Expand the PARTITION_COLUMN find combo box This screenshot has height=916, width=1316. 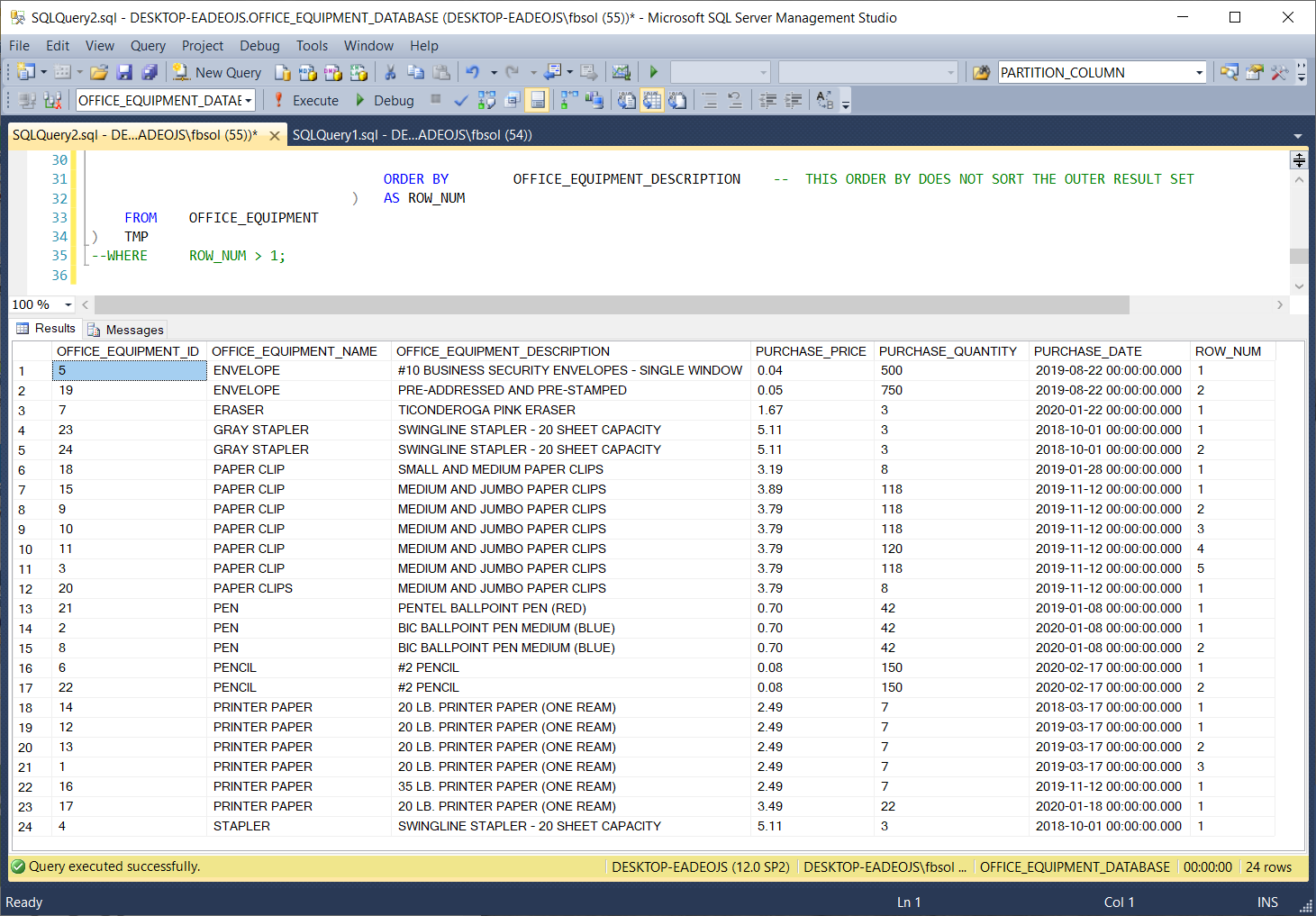tap(1199, 73)
